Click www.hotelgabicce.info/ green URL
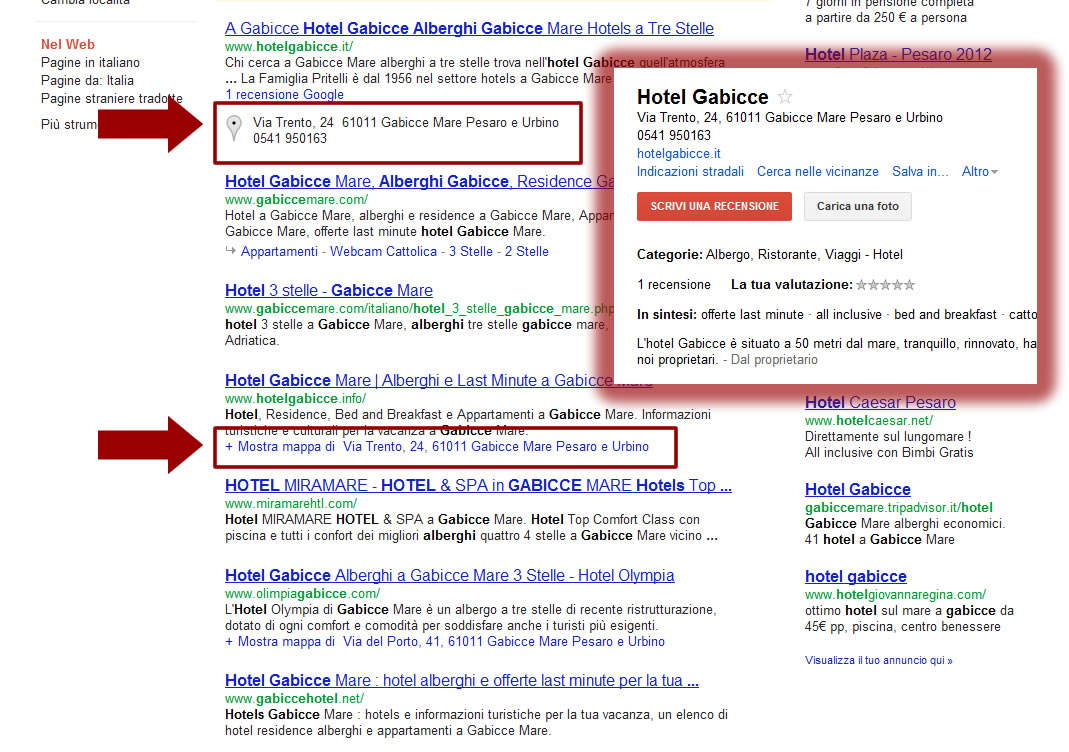The image size is (1069, 752). click(x=295, y=399)
